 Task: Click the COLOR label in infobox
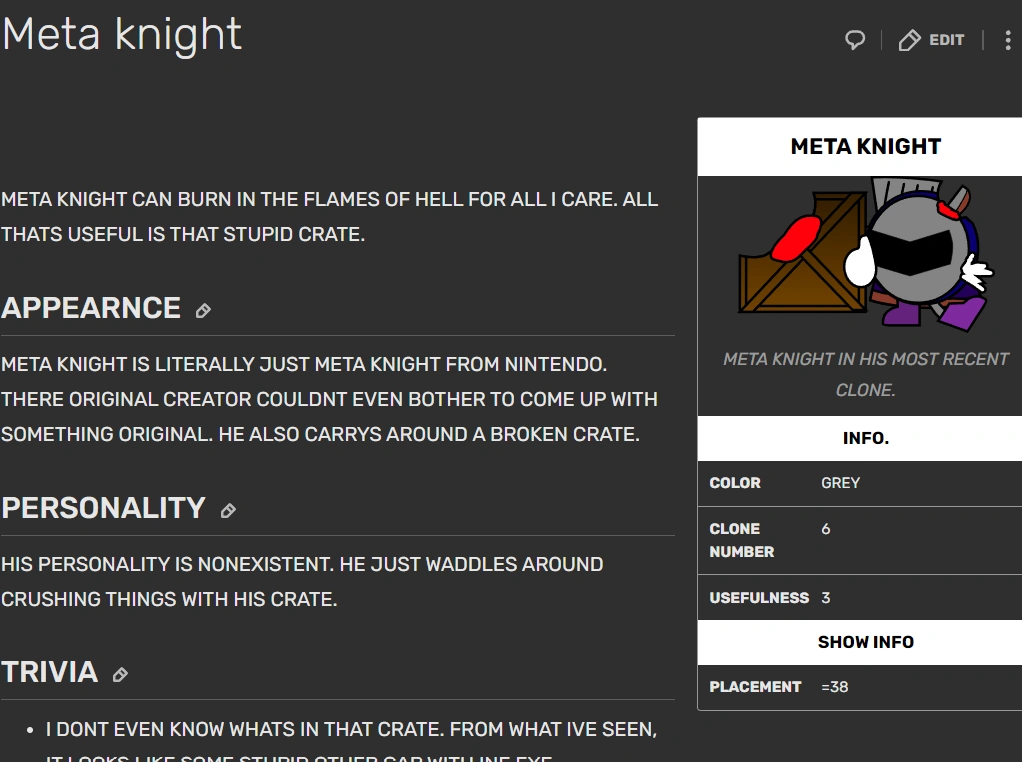click(x=735, y=483)
